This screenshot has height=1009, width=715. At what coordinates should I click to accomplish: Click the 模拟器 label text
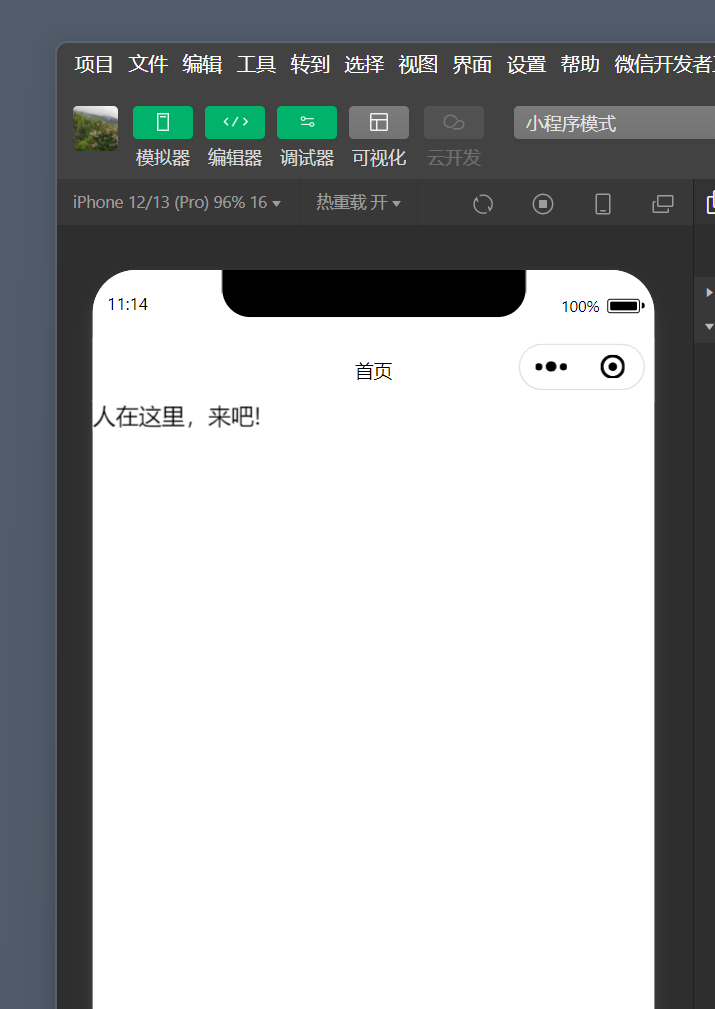[163, 158]
